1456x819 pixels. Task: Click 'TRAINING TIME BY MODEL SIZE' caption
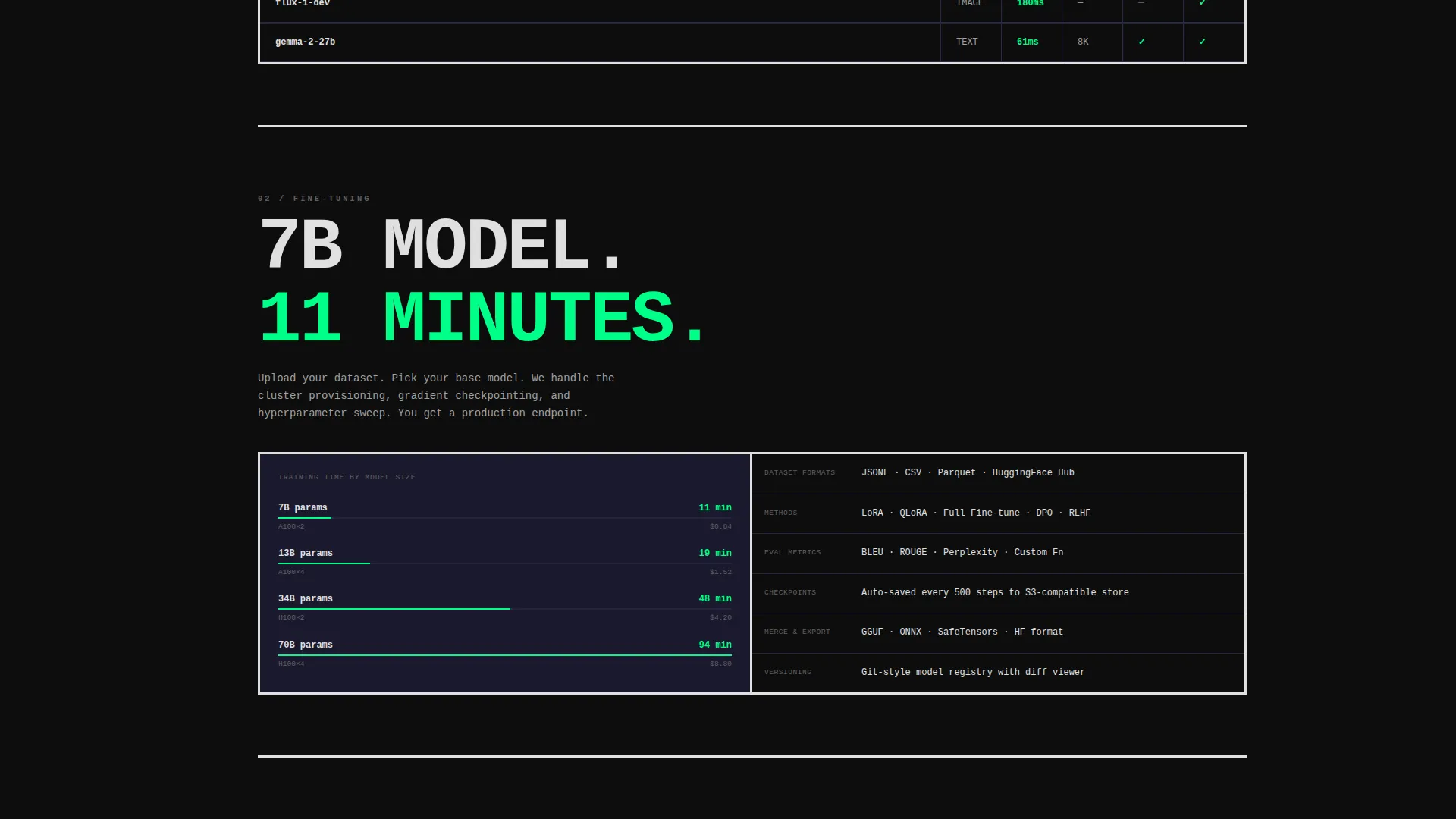click(x=347, y=477)
